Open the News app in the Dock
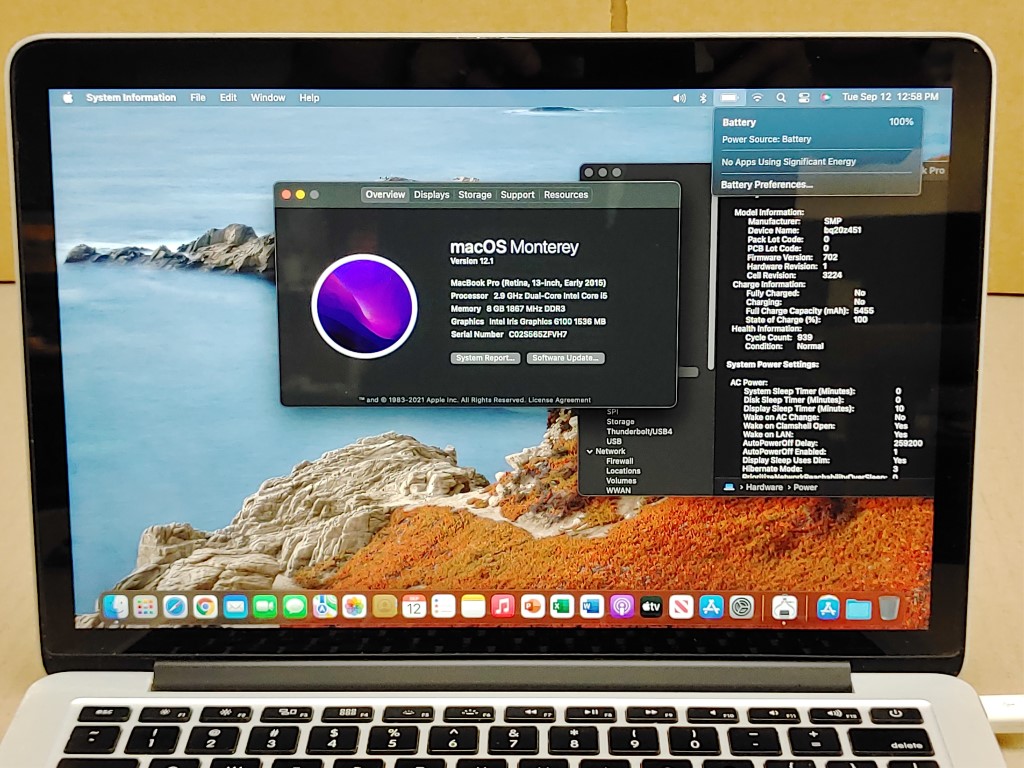 pos(681,607)
